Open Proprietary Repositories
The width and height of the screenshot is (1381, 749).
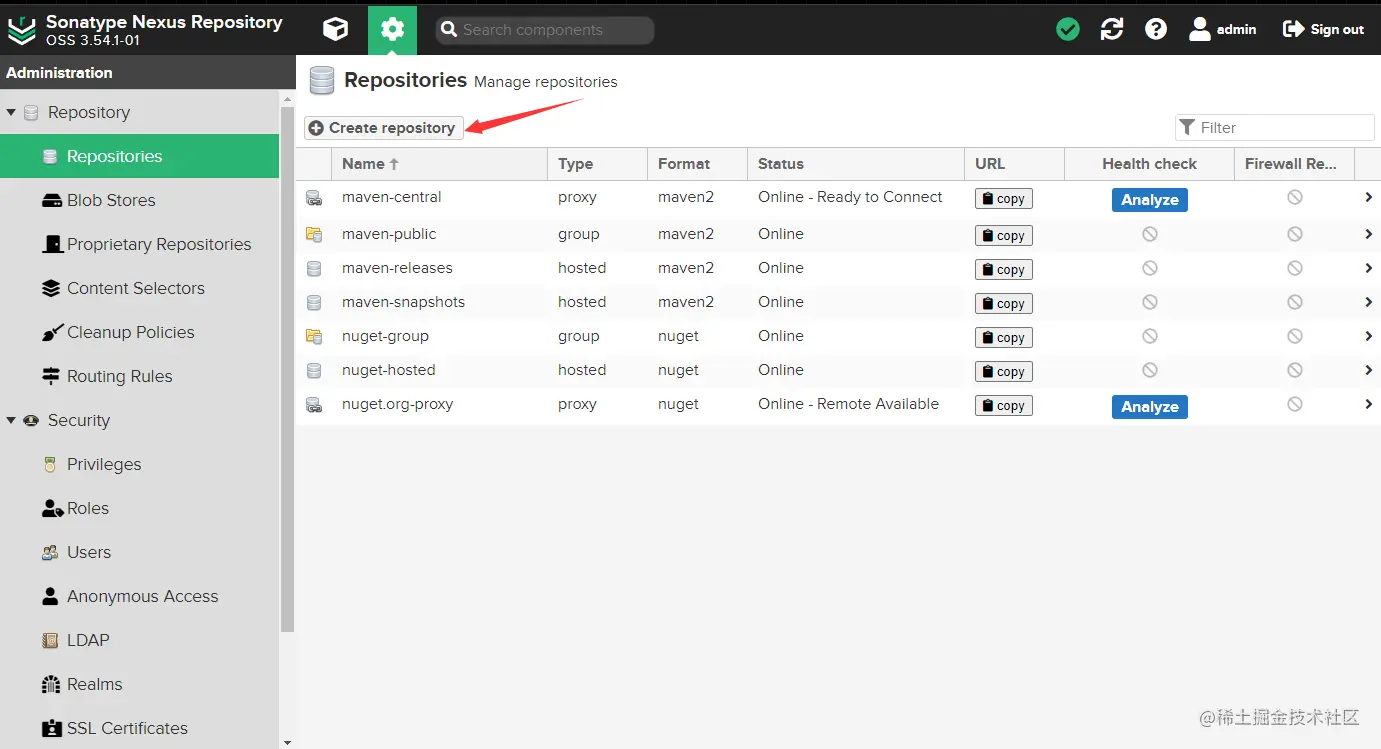(140, 244)
